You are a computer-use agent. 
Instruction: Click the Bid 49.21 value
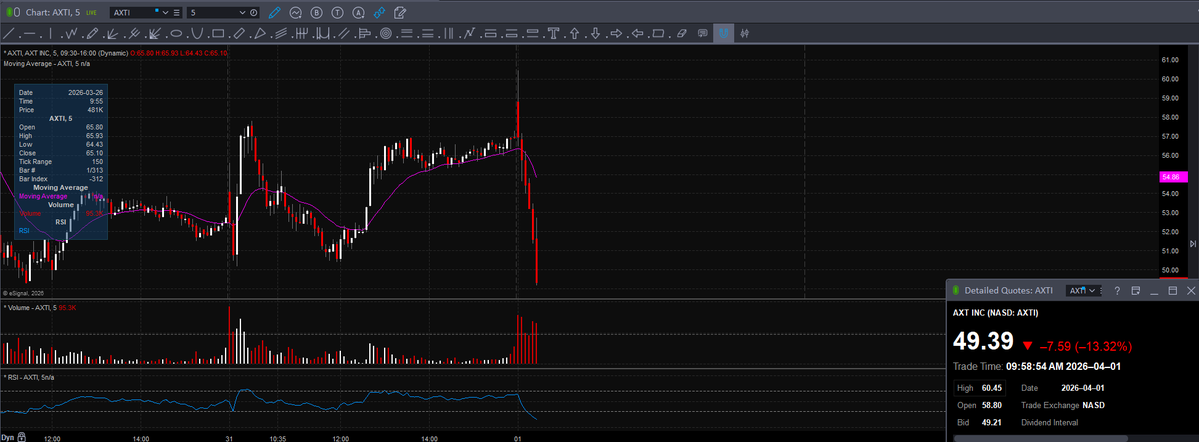pos(992,422)
